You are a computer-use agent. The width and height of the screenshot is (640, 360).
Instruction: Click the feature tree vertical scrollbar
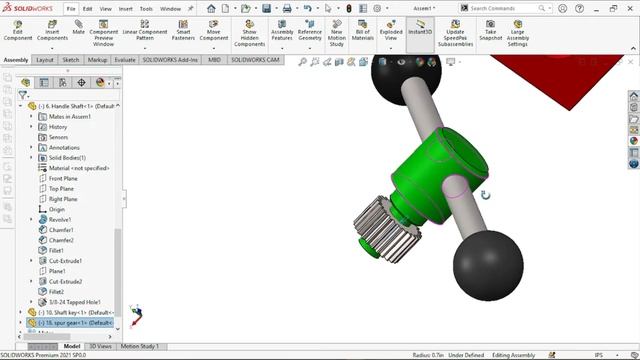click(118, 272)
